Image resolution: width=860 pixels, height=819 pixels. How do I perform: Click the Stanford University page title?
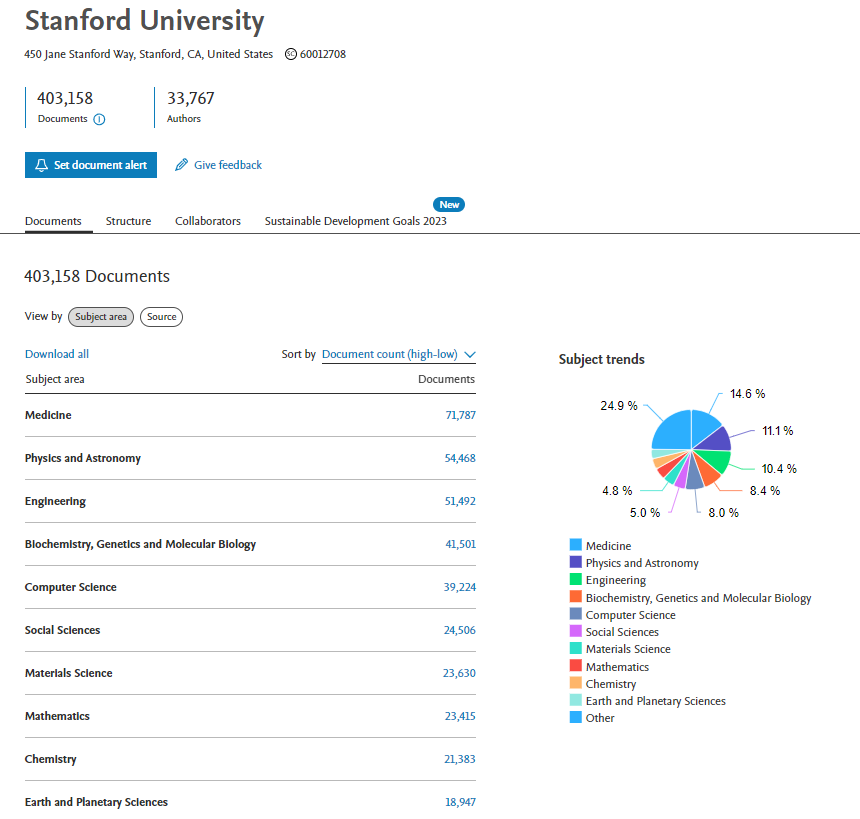(x=145, y=21)
